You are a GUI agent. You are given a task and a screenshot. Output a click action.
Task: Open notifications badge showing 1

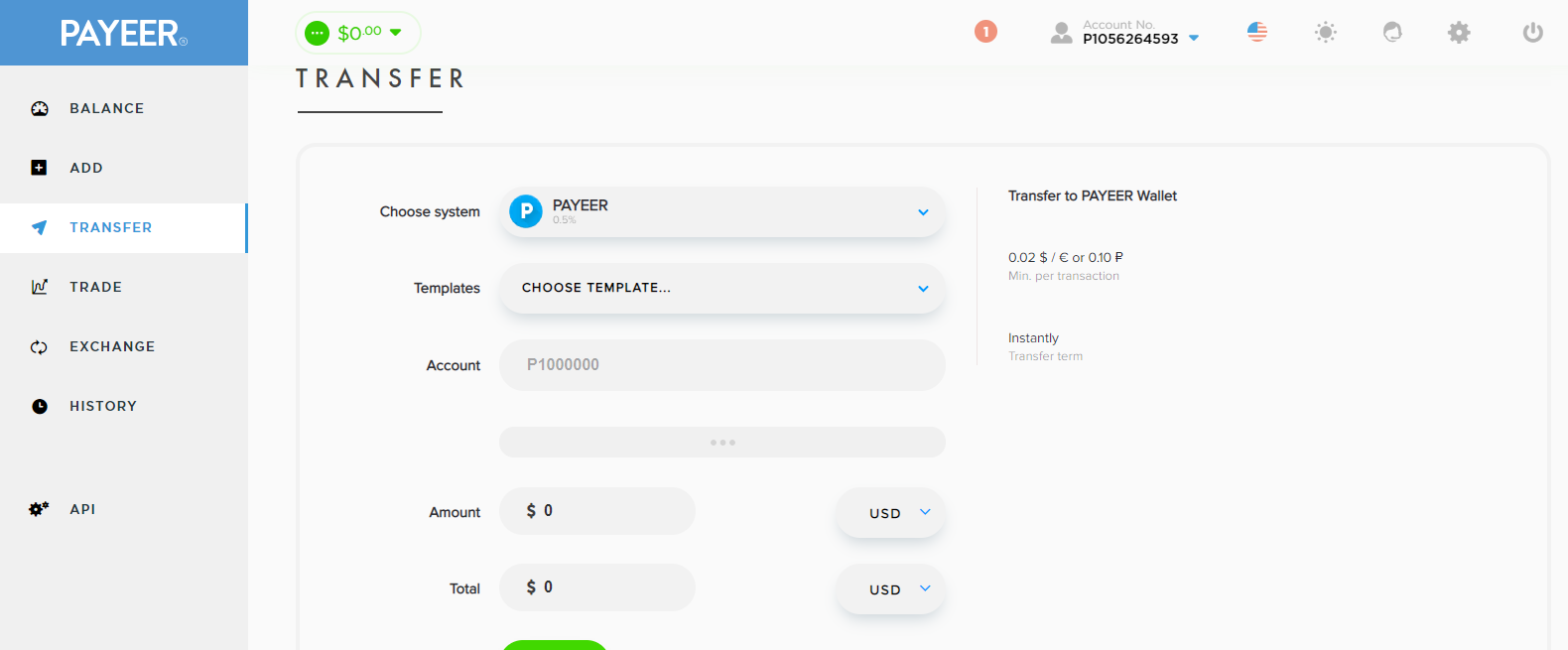[x=985, y=32]
